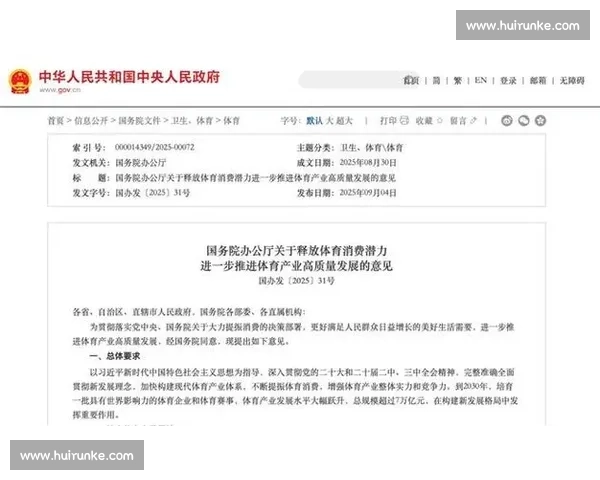
Task: Open the 邮箱 mailbox link
Action: coord(538,80)
